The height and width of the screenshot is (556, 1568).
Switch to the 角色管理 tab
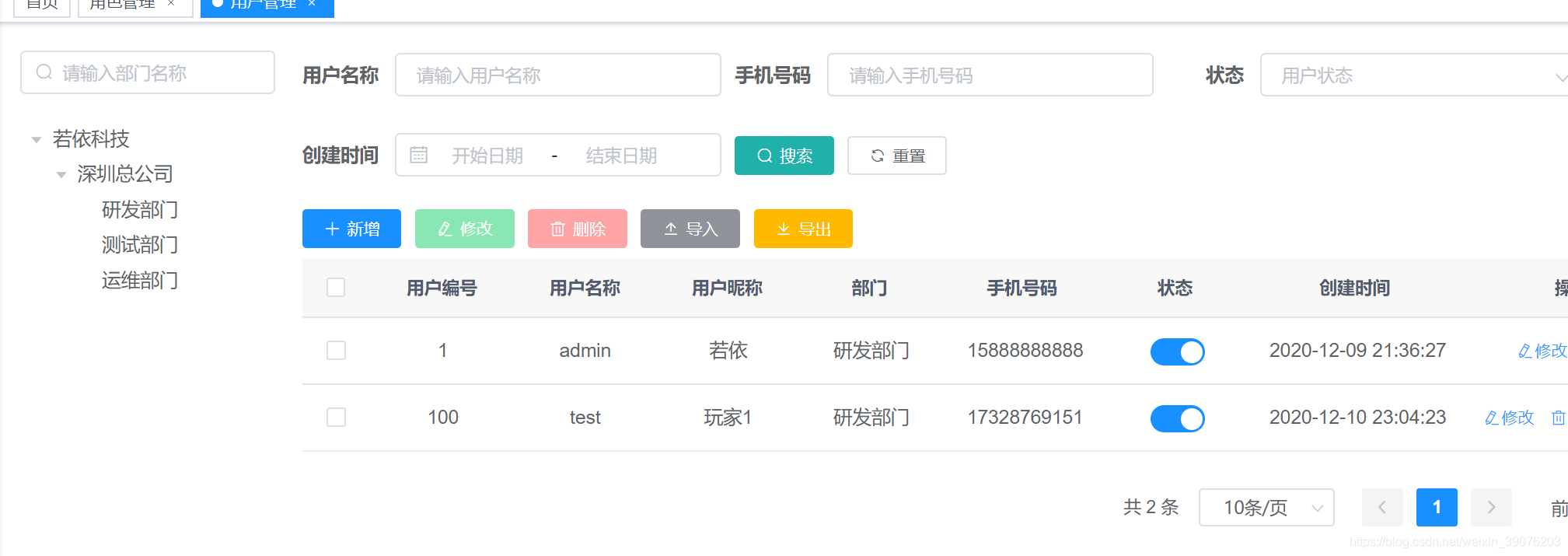pyautogui.click(x=123, y=5)
